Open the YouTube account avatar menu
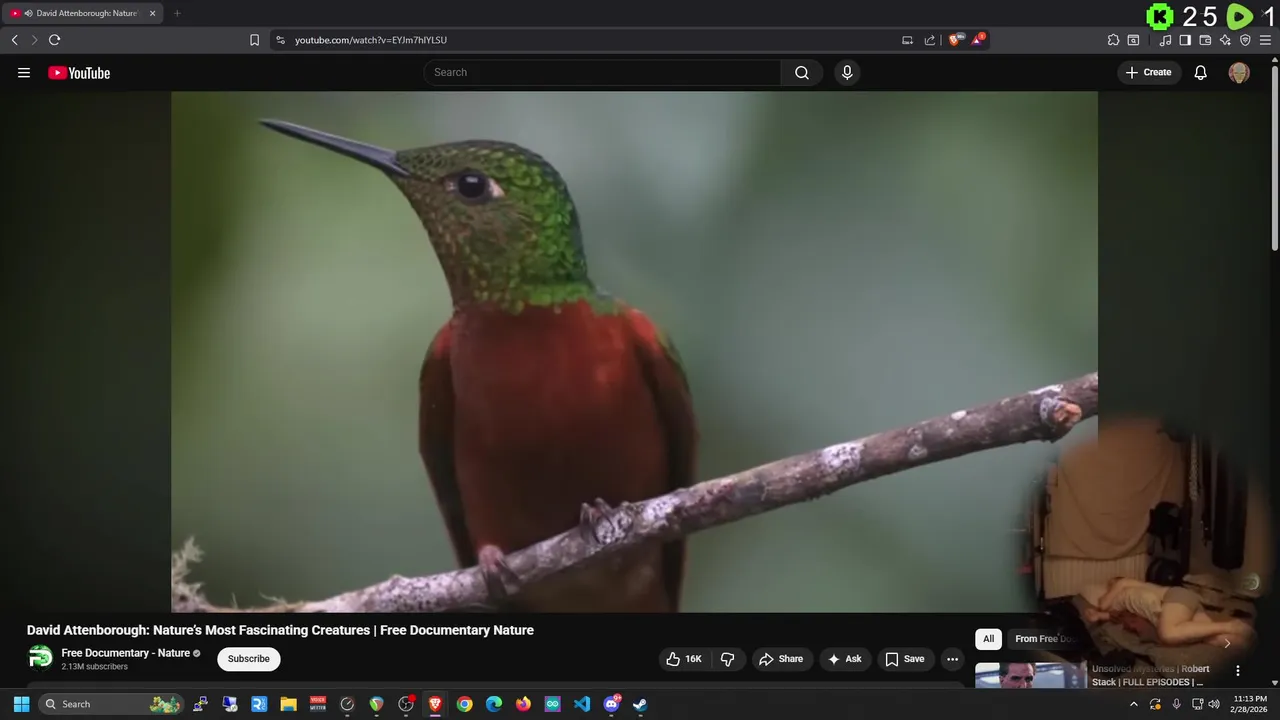 [x=1239, y=72]
